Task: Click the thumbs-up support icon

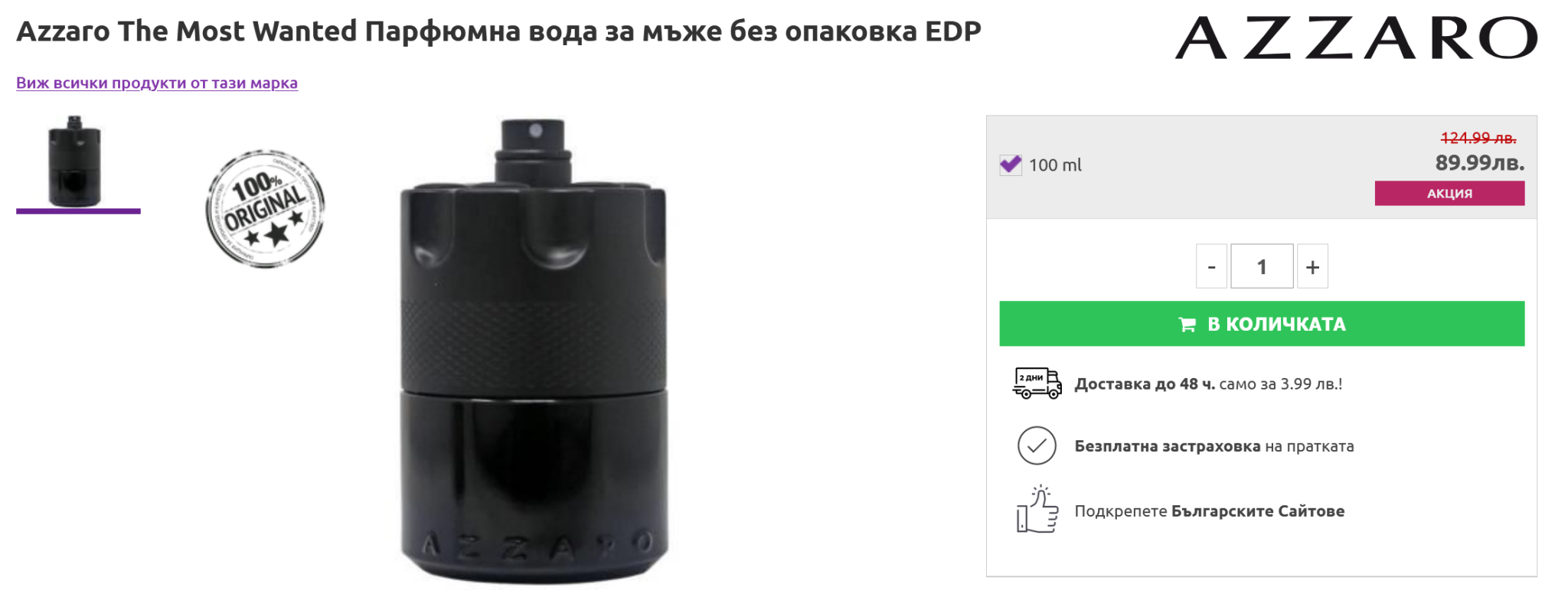Action: (1037, 509)
